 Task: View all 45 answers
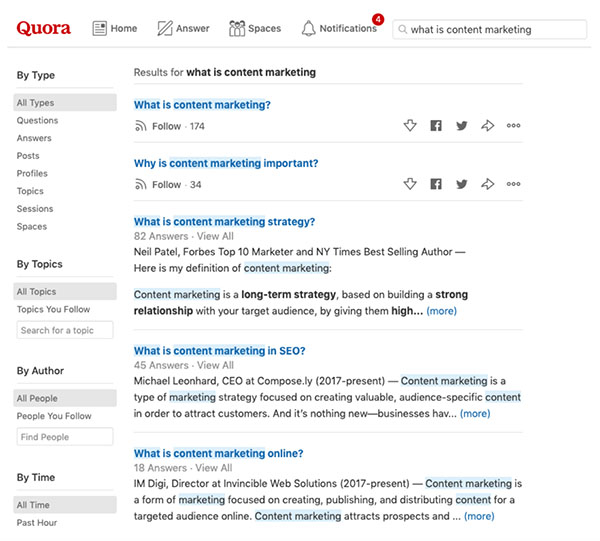tap(215, 365)
